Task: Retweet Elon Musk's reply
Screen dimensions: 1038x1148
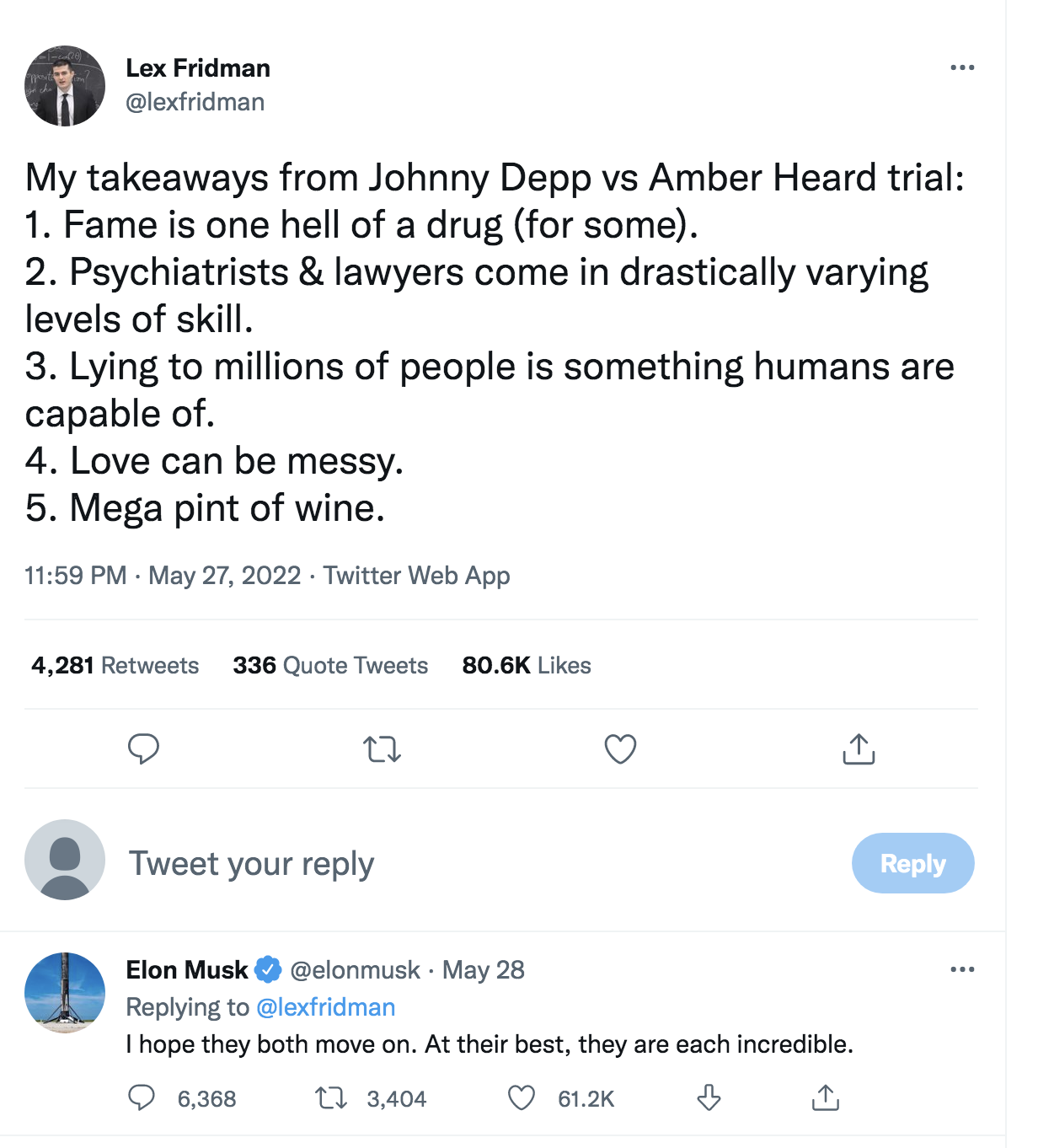Action: coord(331,1097)
